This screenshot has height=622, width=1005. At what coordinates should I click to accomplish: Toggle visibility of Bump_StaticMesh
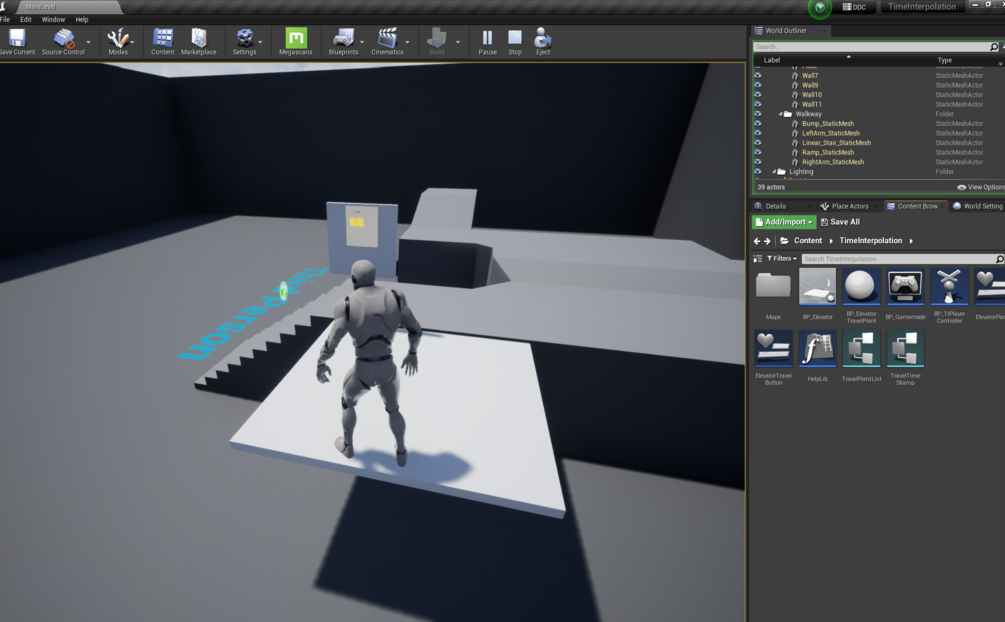758,123
